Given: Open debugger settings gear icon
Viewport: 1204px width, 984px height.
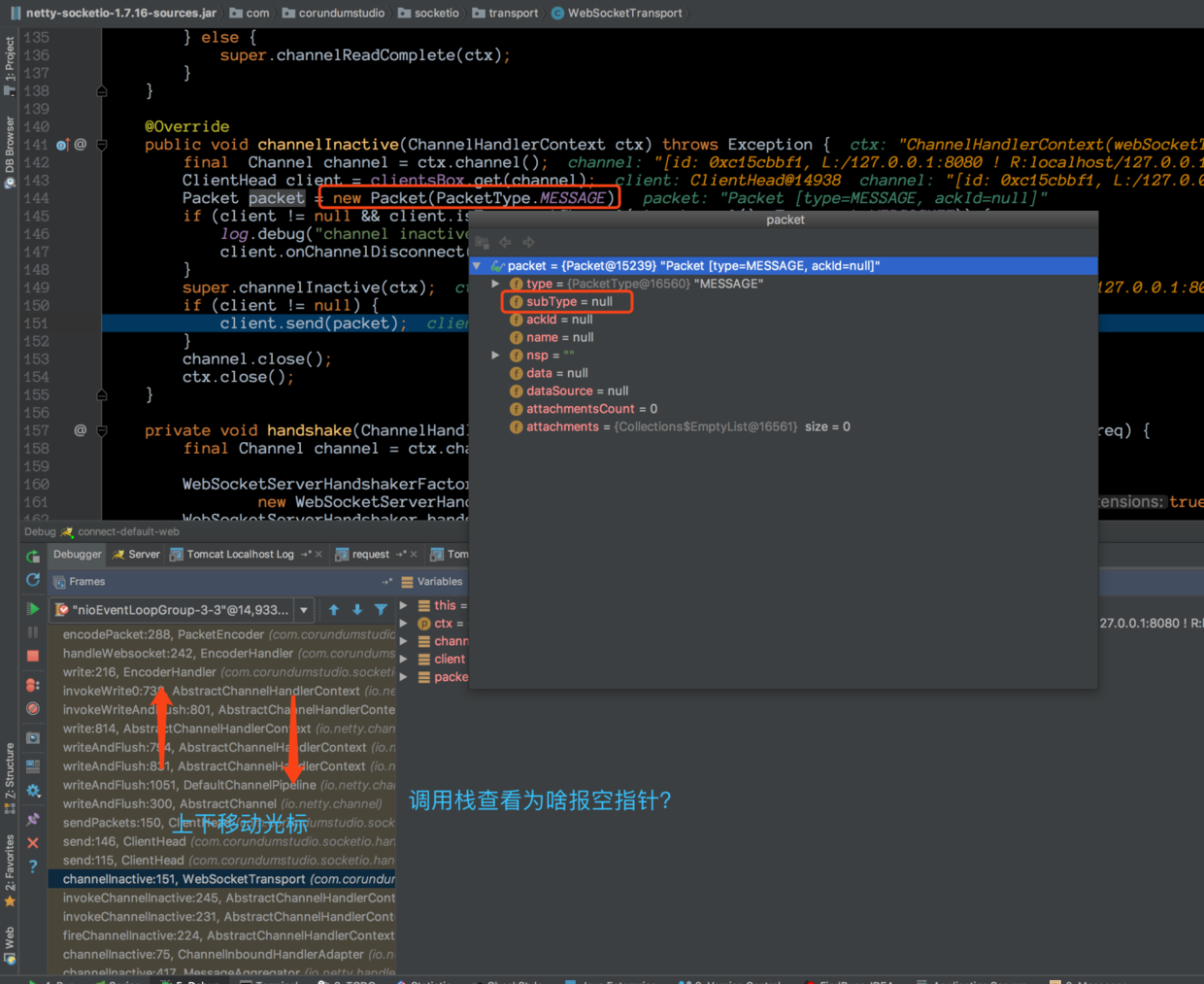Looking at the screenshot, I should click(x=33, y=791).
